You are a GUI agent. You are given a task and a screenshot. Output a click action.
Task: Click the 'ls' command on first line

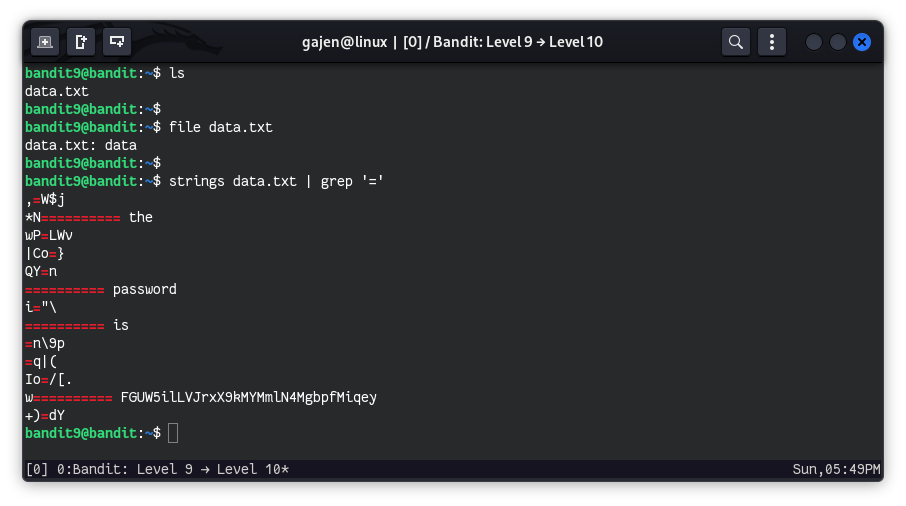click(x=177, y=73)
